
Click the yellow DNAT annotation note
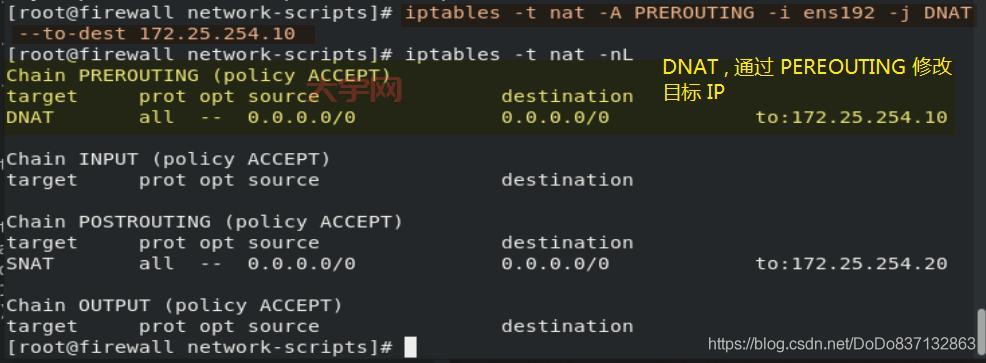(x=807, y=79)
